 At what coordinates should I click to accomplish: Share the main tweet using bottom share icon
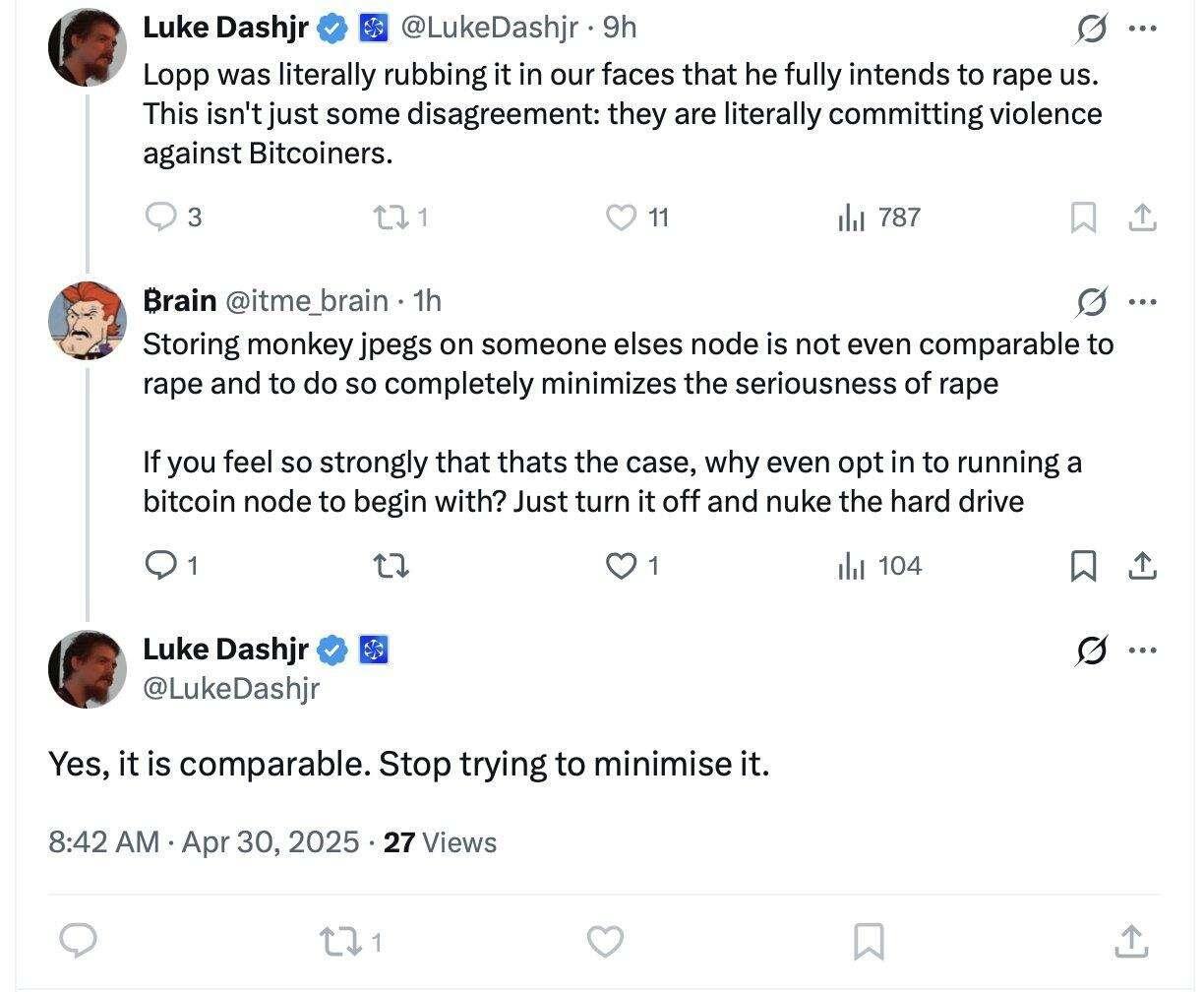point(1130,942)
